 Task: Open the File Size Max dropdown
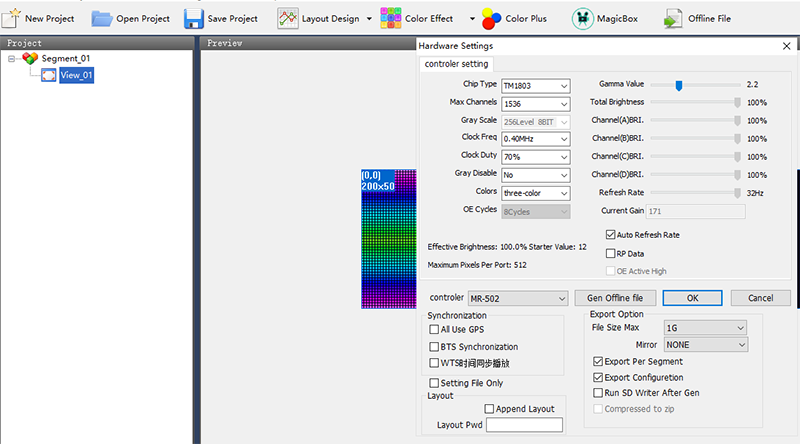[705, 328]
